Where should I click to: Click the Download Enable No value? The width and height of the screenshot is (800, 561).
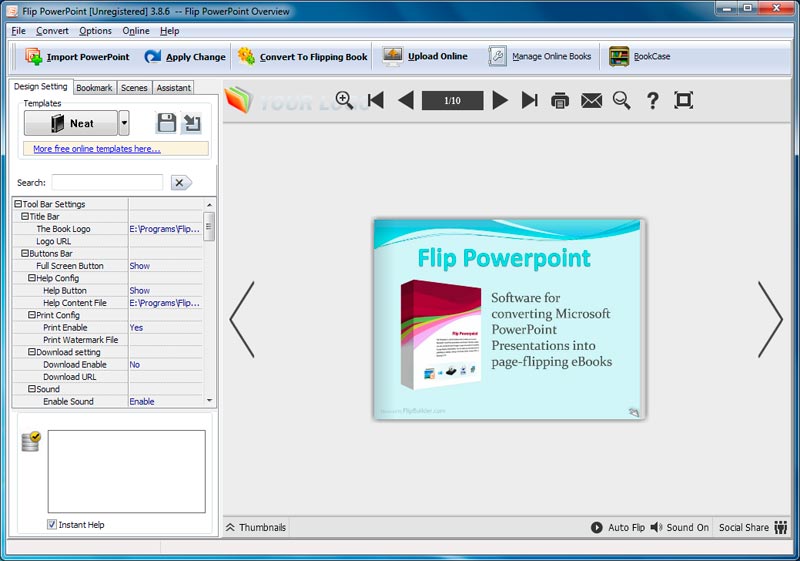pos(135,364)
